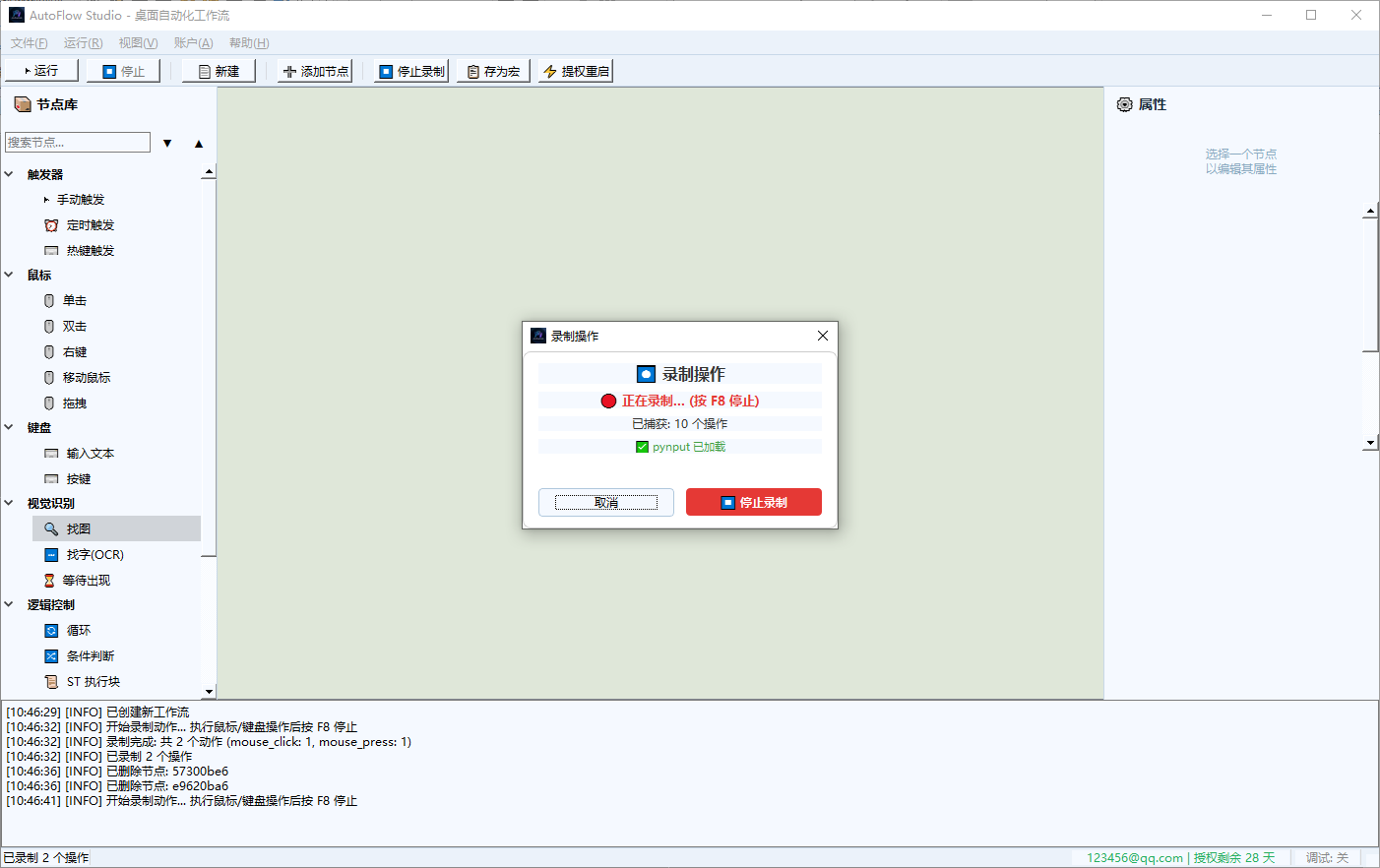Close the 录制操作 dialog
This screenshot has height=868, width=1380.
click(x=823, y=336)
